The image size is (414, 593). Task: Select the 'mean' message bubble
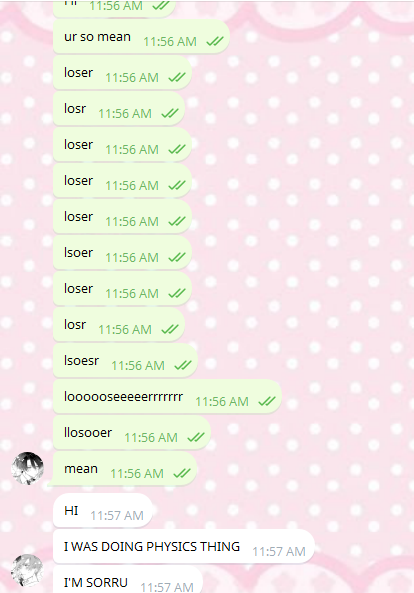(x=125, y=469)
